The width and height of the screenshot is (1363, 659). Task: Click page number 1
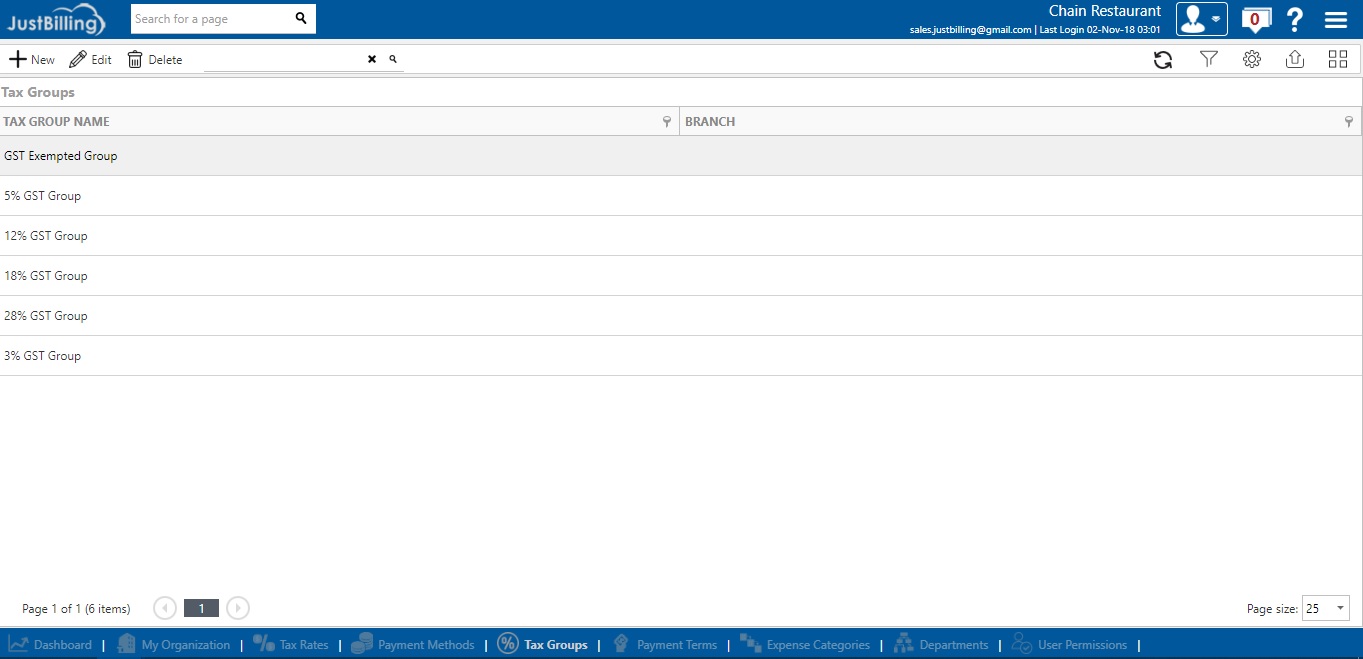pyautogui.click(x=201, y=608)
